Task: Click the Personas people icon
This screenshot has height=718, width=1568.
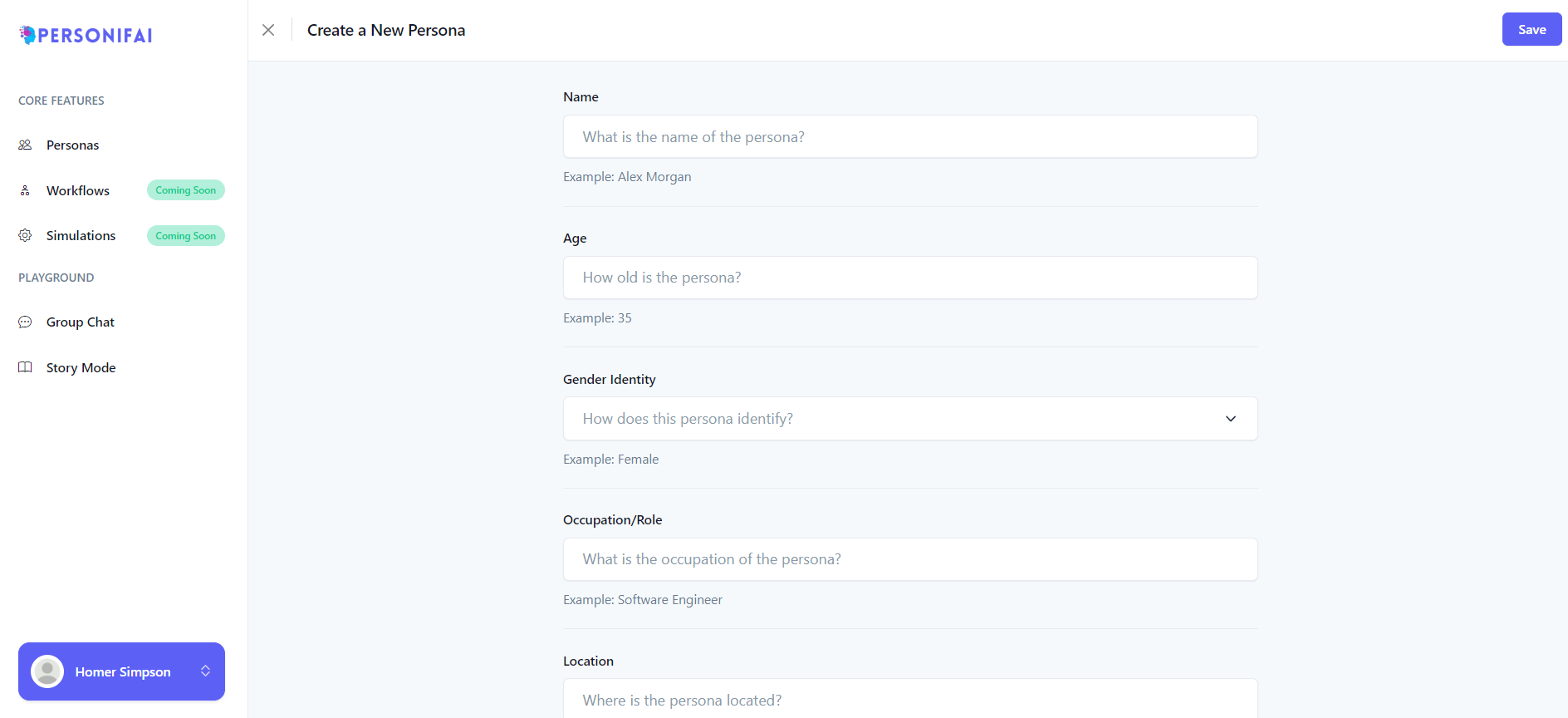Action: coord(25,145)
